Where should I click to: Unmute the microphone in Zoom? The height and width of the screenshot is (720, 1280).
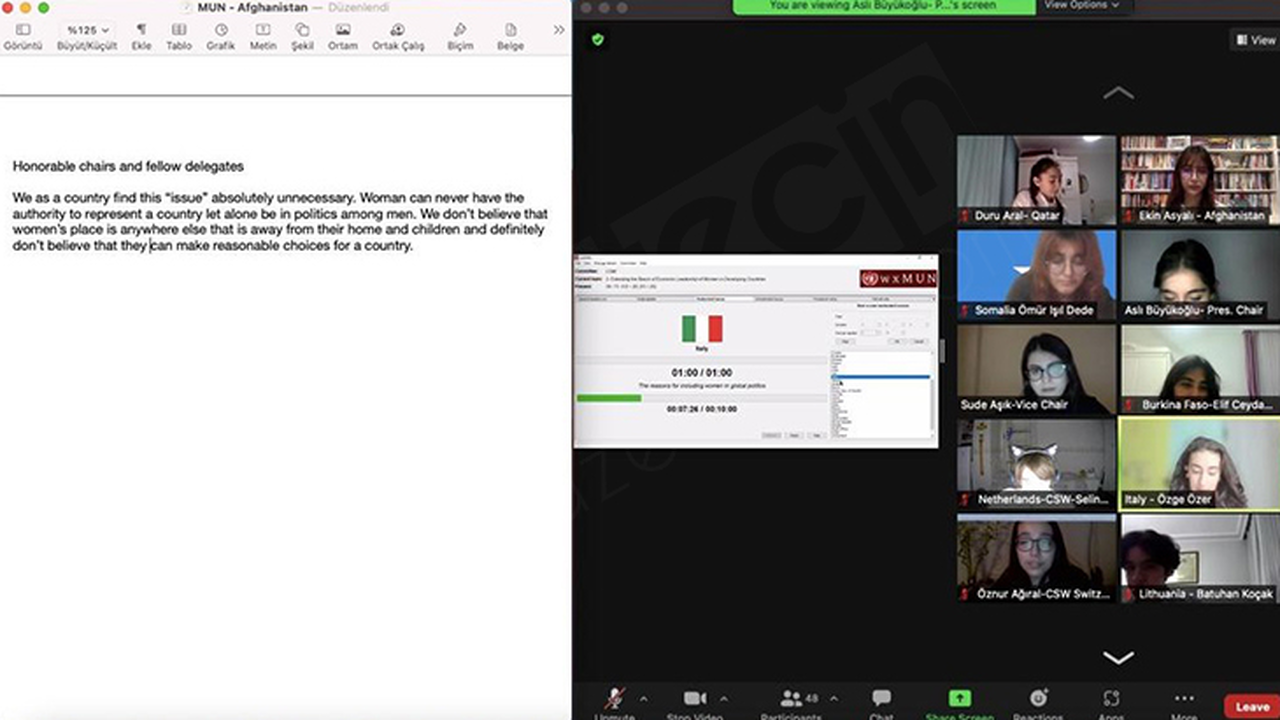[614, 699]
